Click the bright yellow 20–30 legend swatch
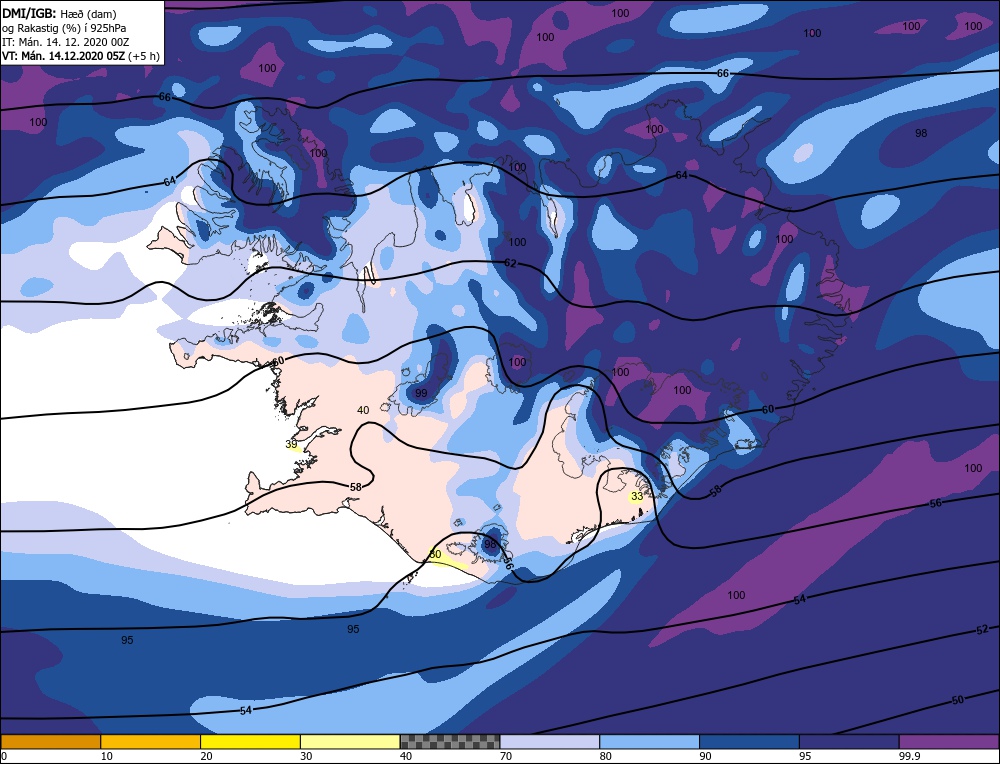Image resolution: width=1000 pixels, height=764 pixels. click(x=250, y=741)
